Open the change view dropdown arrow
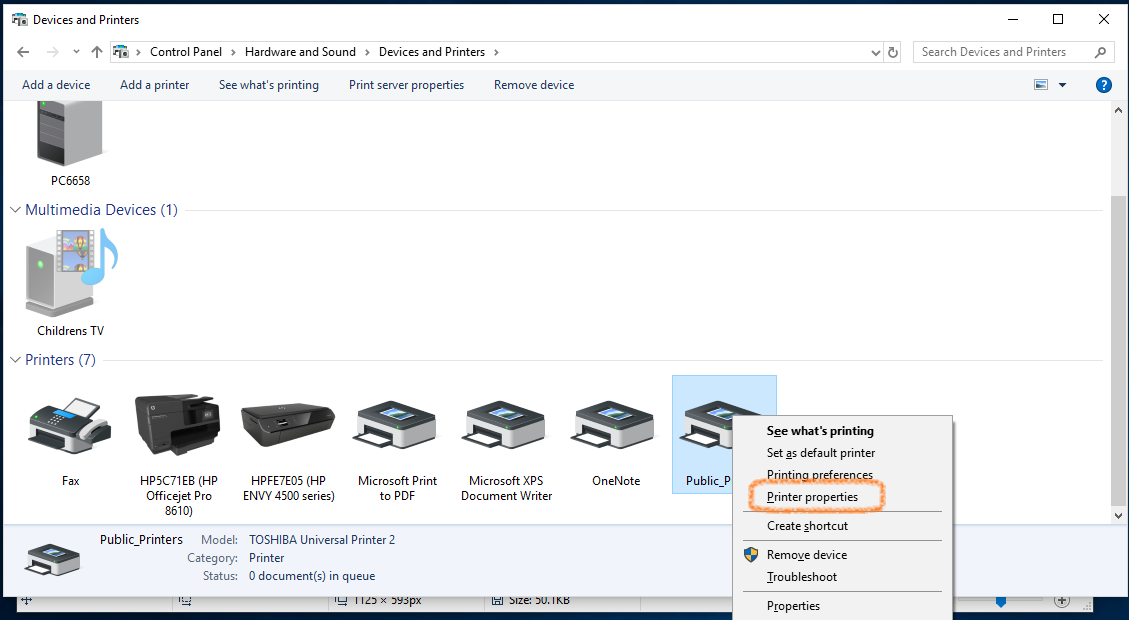The height and width of the screenshot is (620, 1129). (x=1063, y=85)
